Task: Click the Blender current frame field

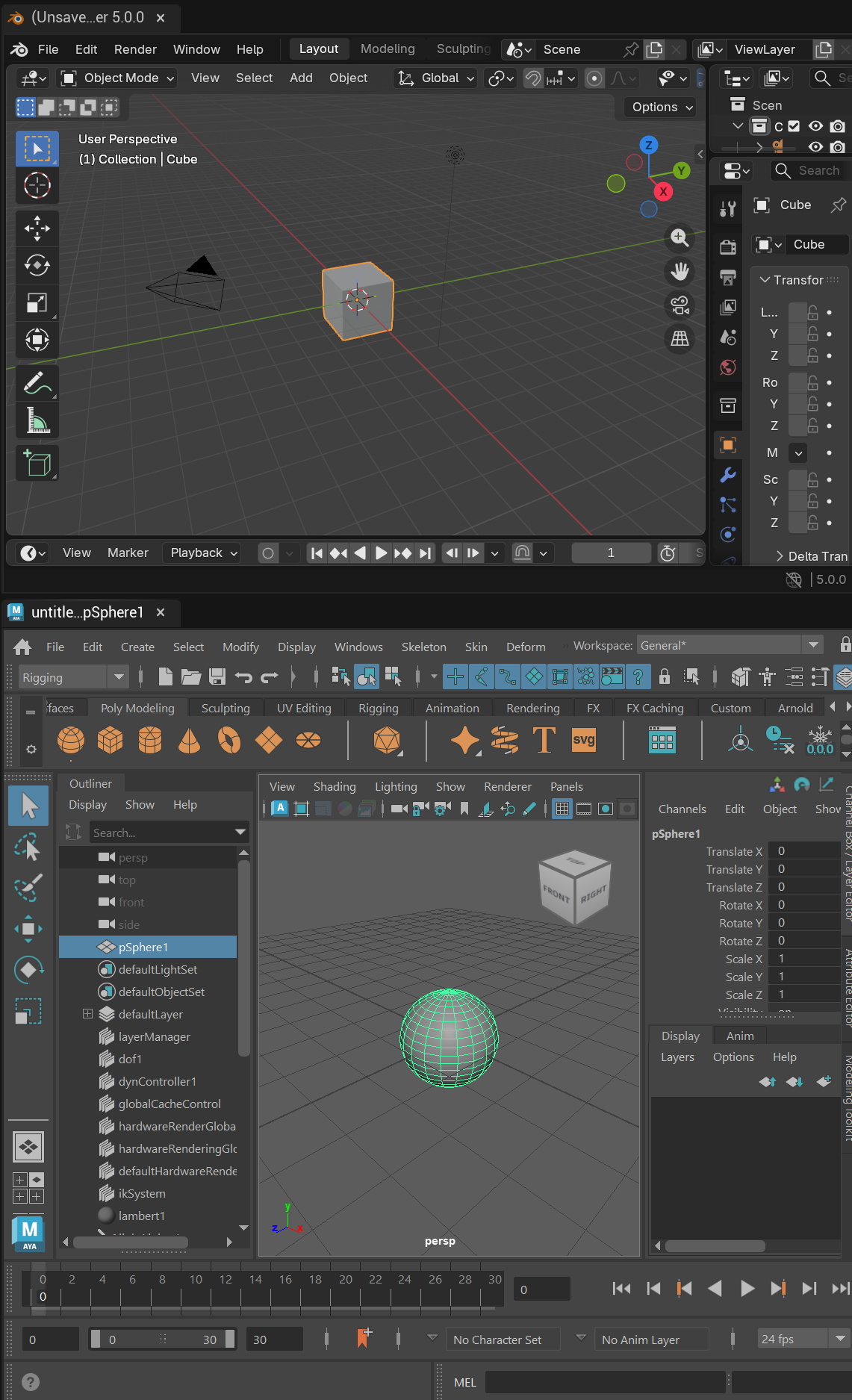Action: [611, 553]
